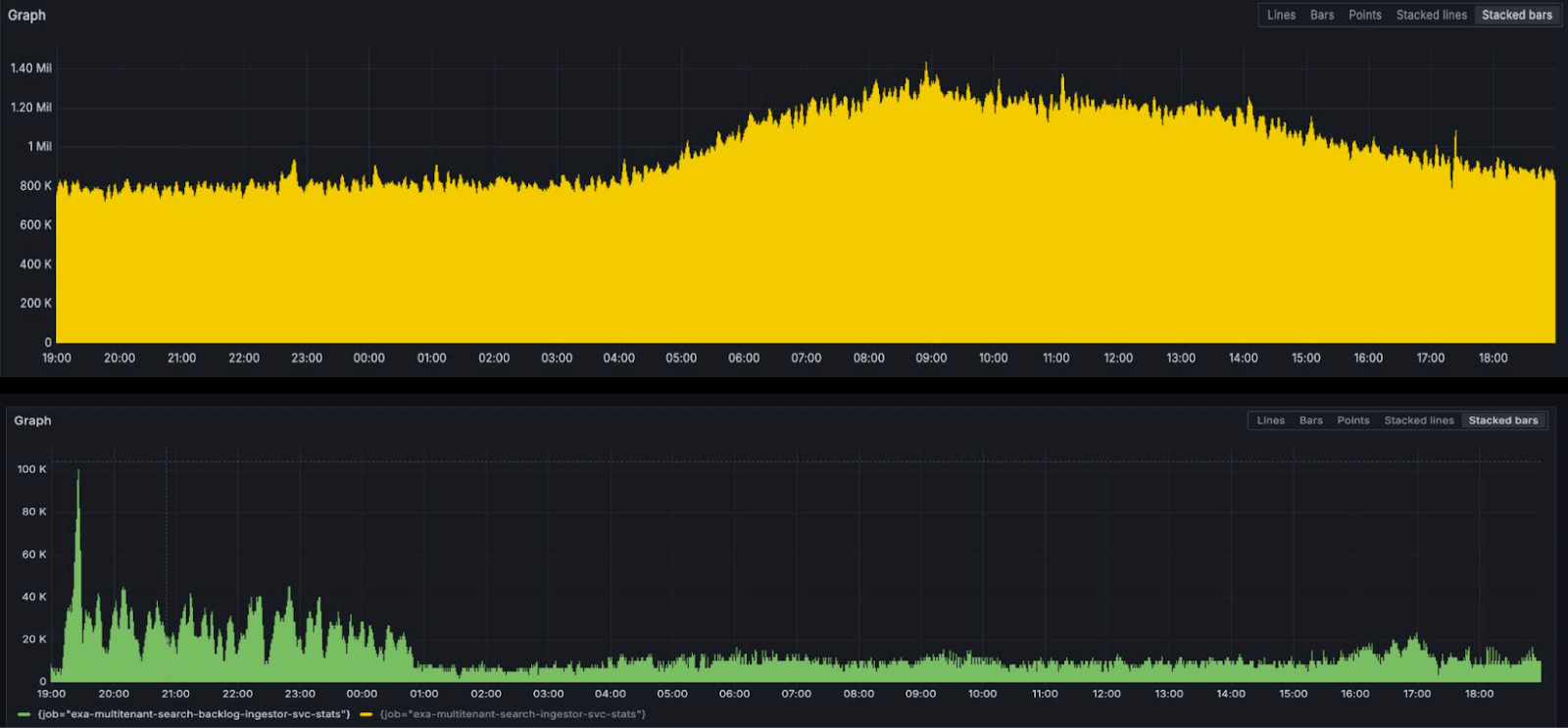The height and width of the screenshot is (728, 1568).
Task: Click Stacked bars in the green graph panel
Action: 1502,420
